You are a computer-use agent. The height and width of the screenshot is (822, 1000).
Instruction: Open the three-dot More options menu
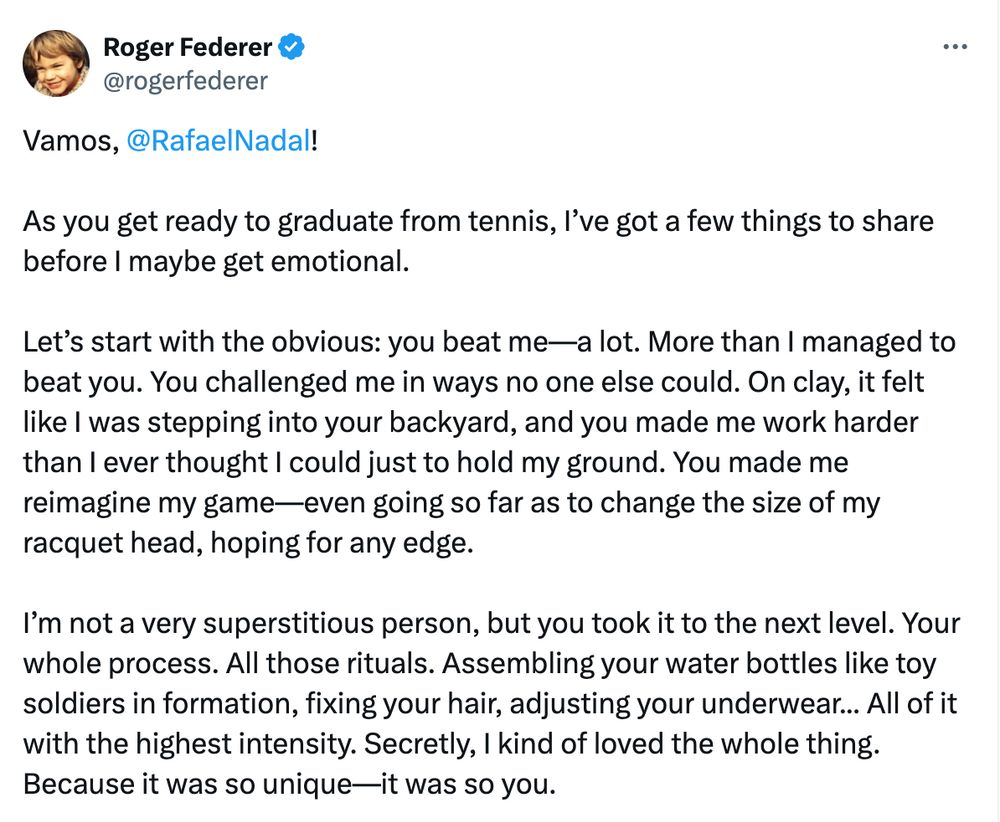tap(956, 47)
